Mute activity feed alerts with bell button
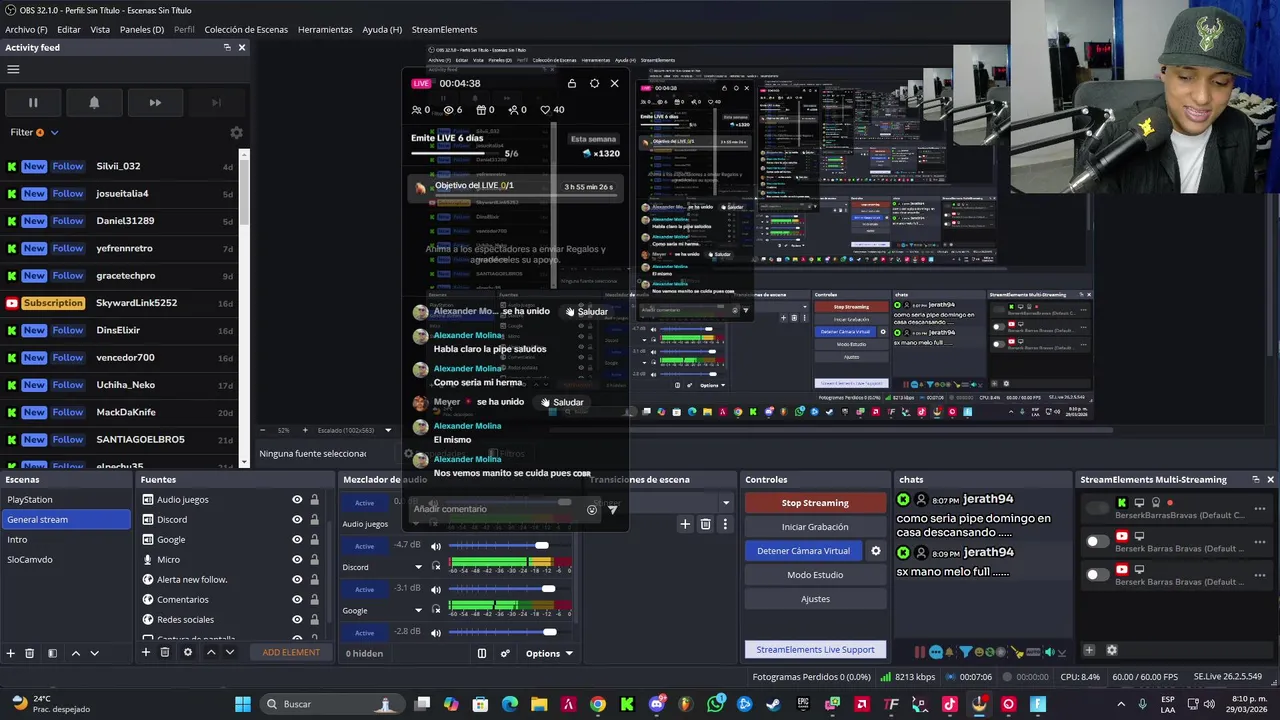Image resolution: width=1280 pixels, height=720 pixels. click(x=94, y=102)
